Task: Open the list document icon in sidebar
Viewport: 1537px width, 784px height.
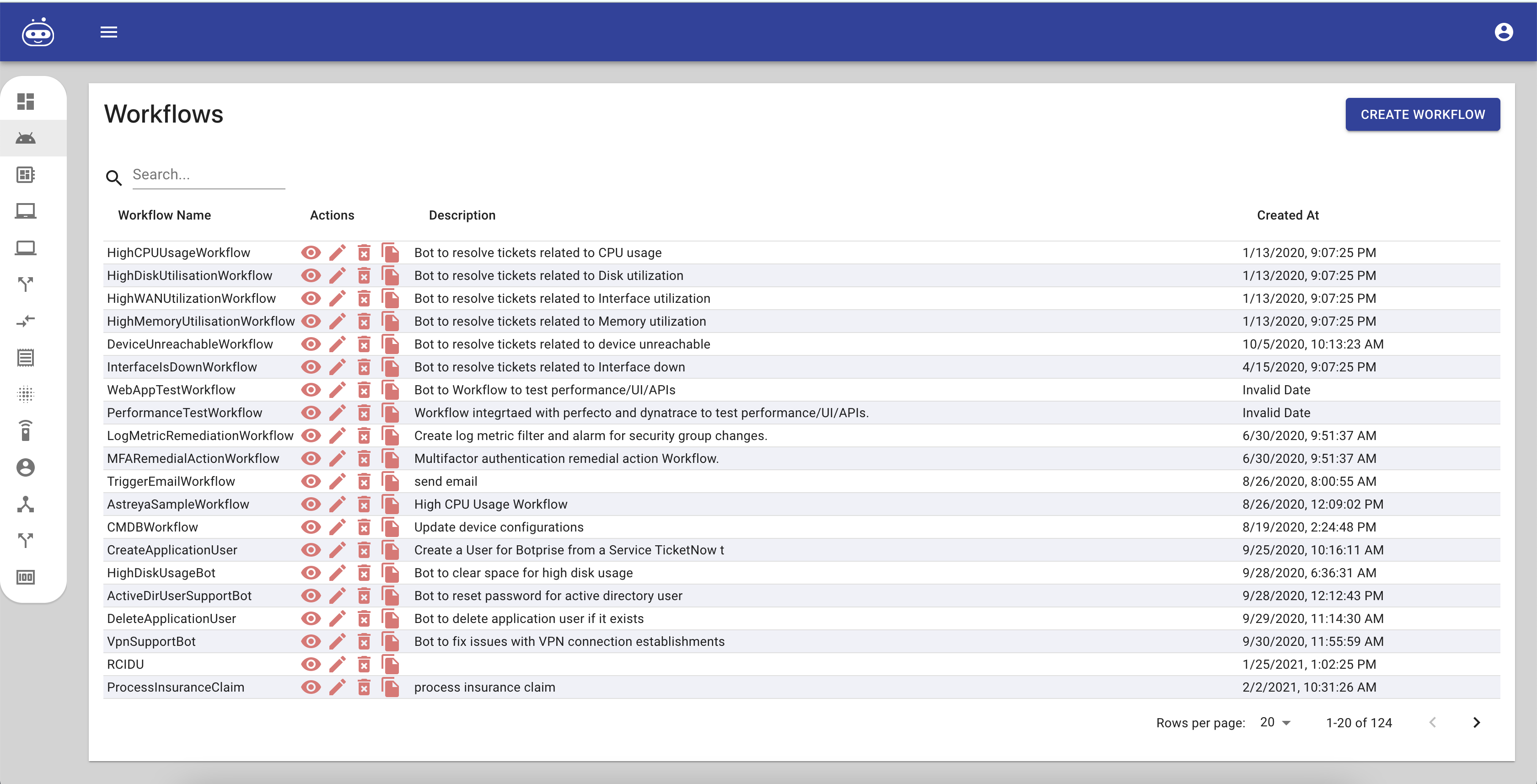Action: click(x=26, y=357)
